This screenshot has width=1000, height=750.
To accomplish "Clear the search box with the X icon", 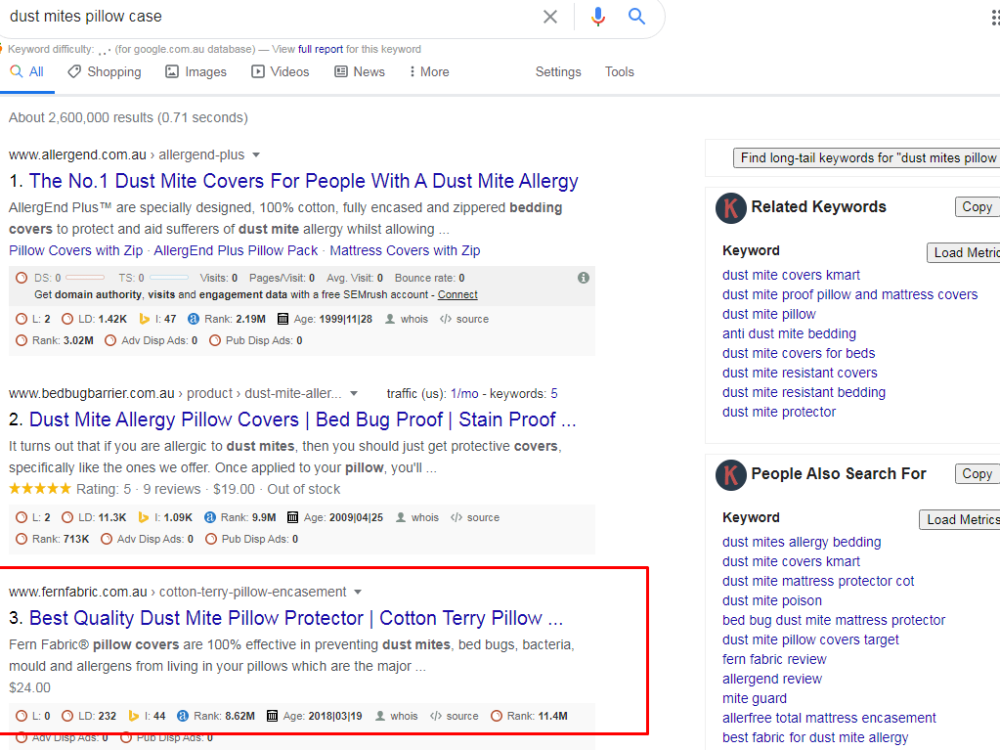I will coord(550,17).
